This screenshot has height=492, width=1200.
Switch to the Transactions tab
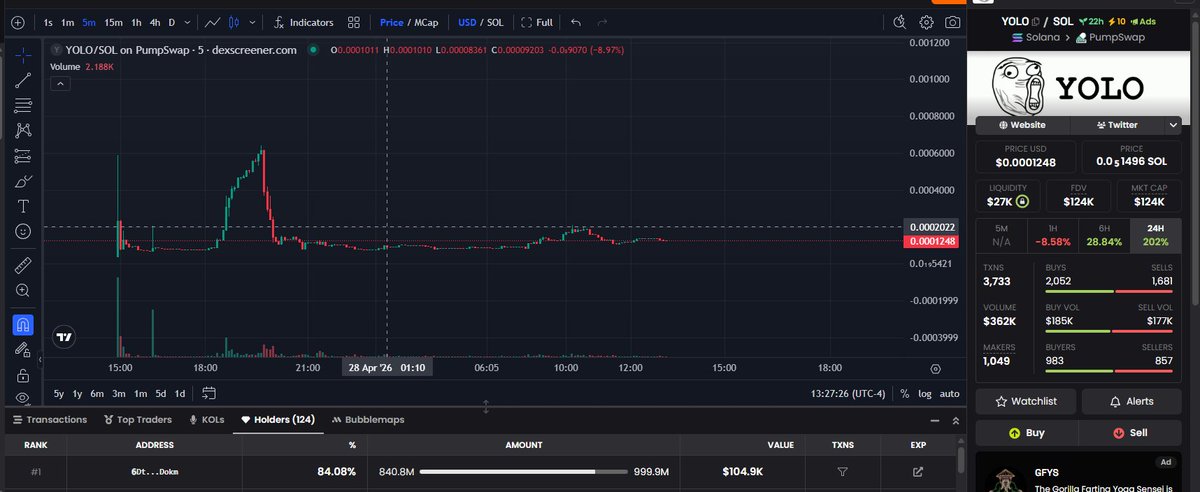click(49, 420)
